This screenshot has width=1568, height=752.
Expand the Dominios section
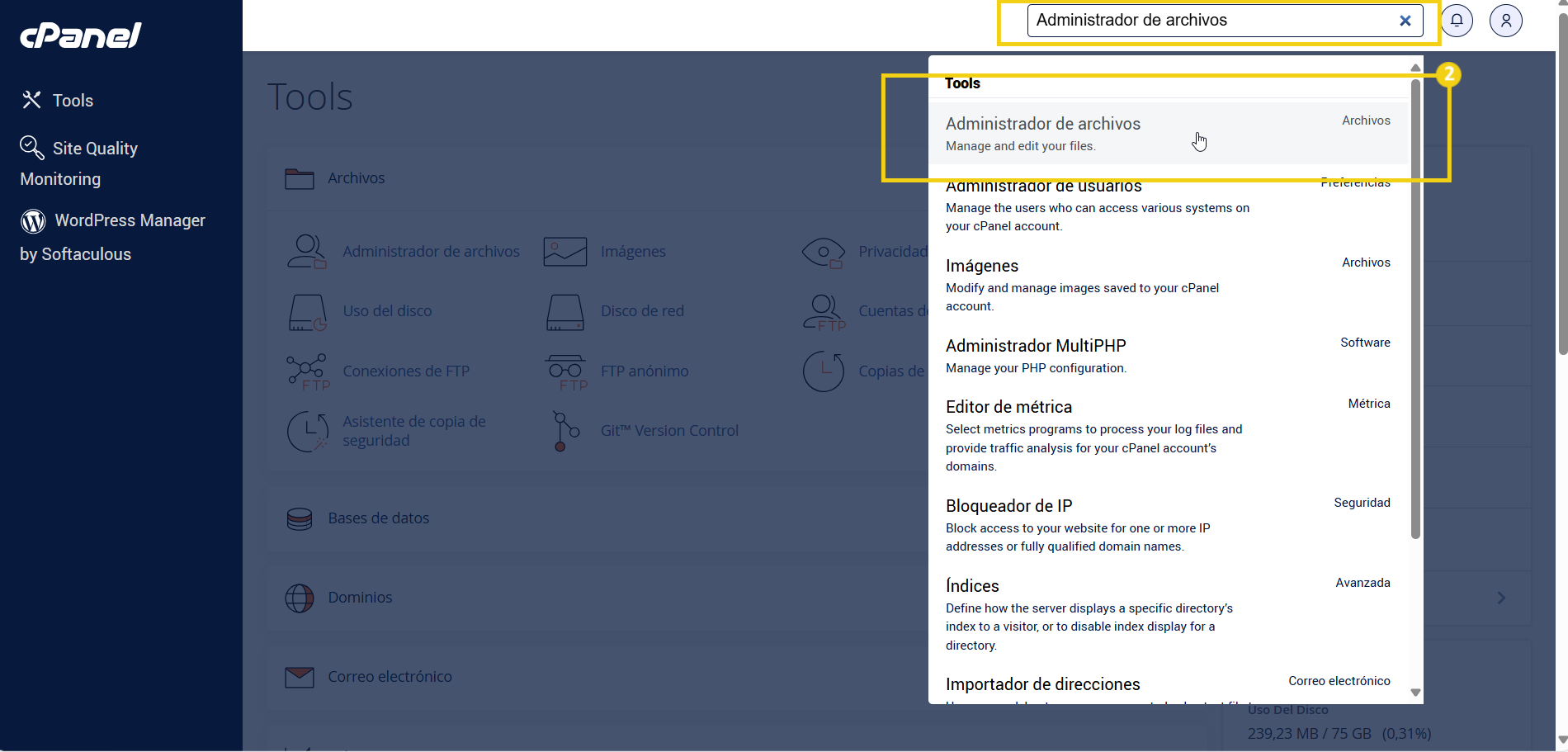pyautogui.click(x=598, y=598)
